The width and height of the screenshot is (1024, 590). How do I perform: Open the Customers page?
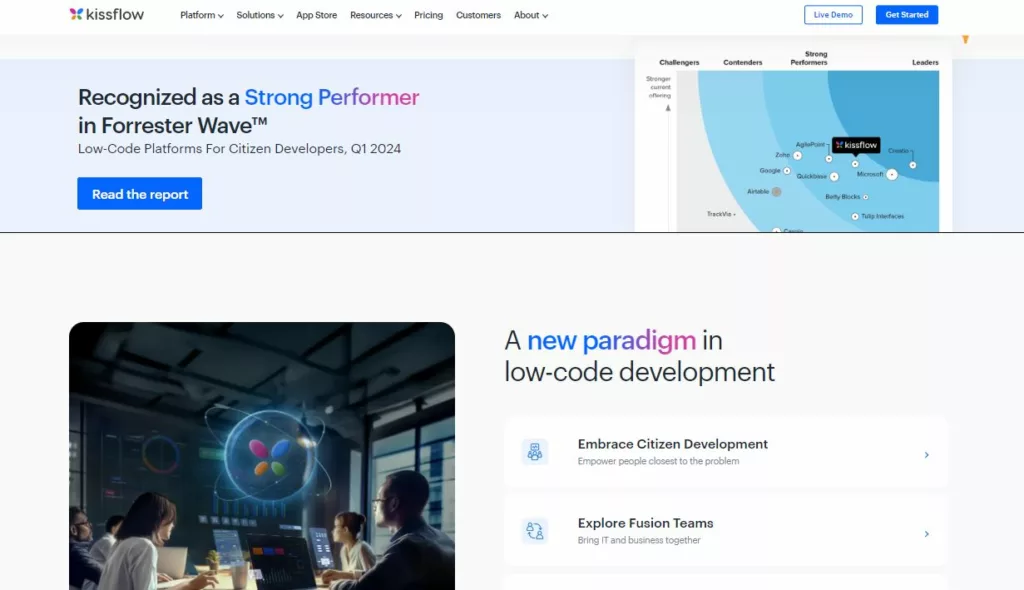[x=478, y=15]
